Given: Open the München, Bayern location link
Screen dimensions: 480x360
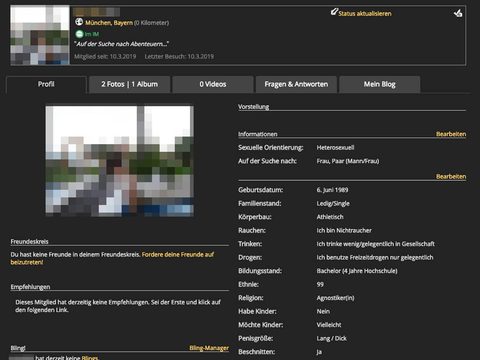Looking at the screenshot, I should pos(109,23).
